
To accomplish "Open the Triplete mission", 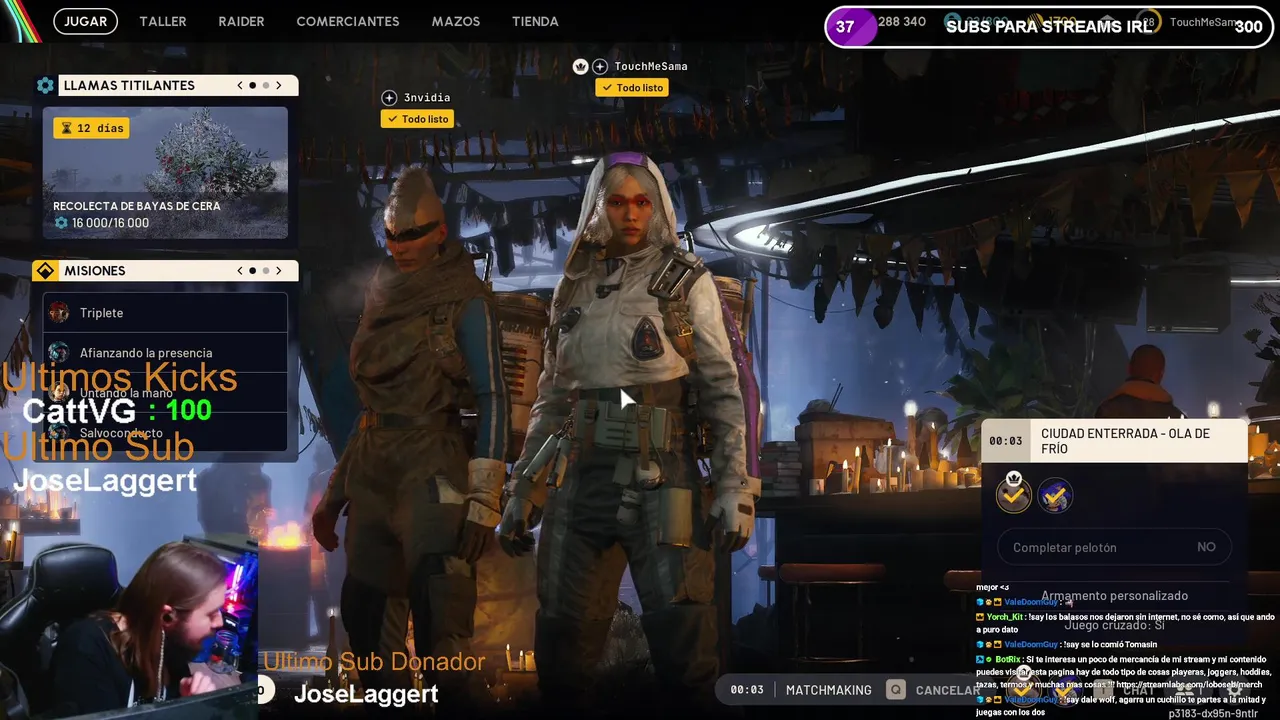I will tap(165, 313).
